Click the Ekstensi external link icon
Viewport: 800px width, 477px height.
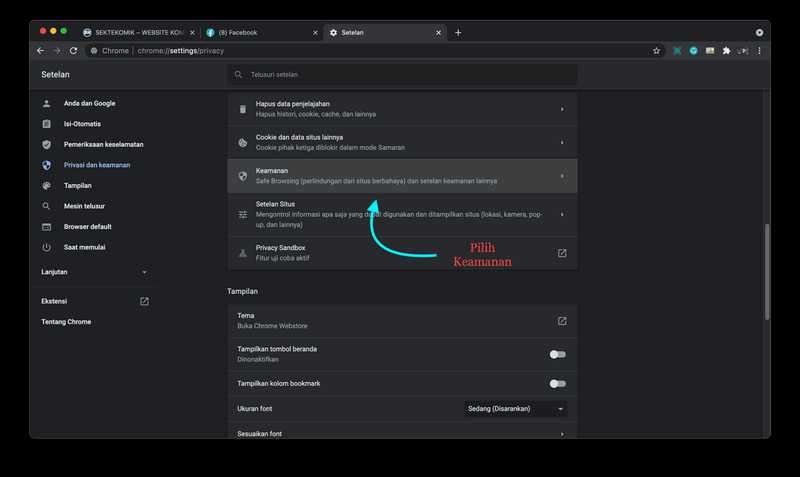tap(144, 301)
